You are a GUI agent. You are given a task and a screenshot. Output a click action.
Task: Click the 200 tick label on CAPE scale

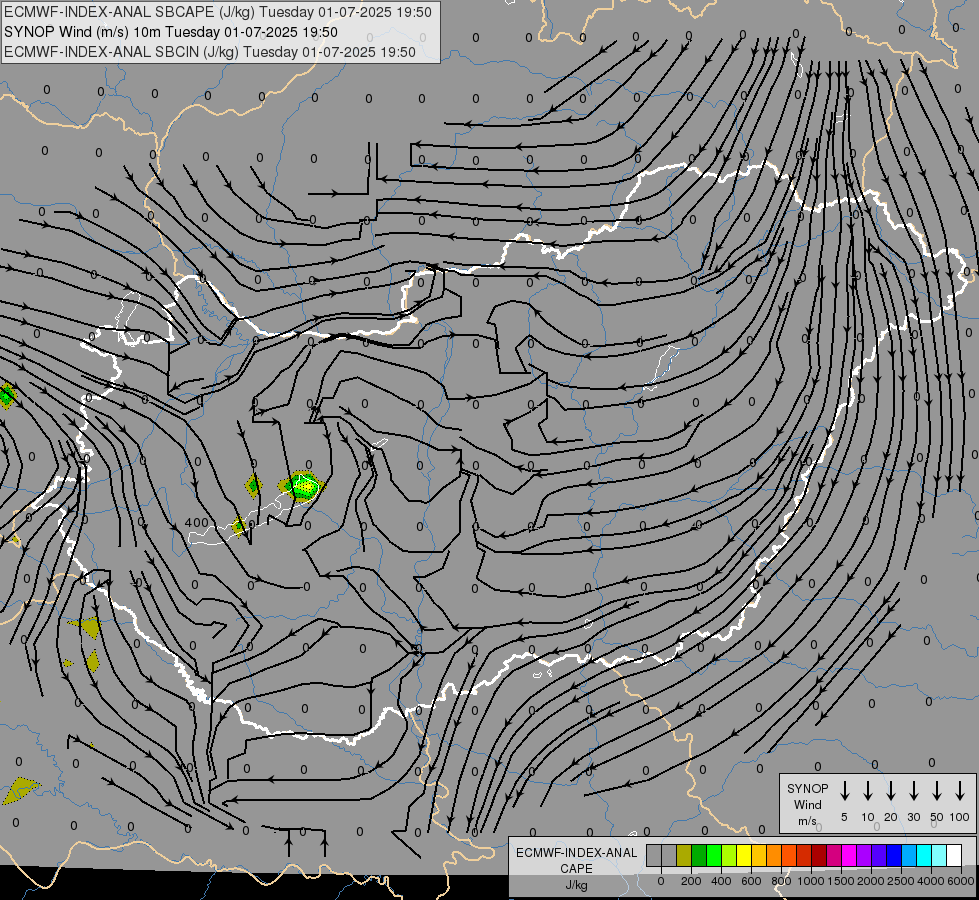click(691, 881)
